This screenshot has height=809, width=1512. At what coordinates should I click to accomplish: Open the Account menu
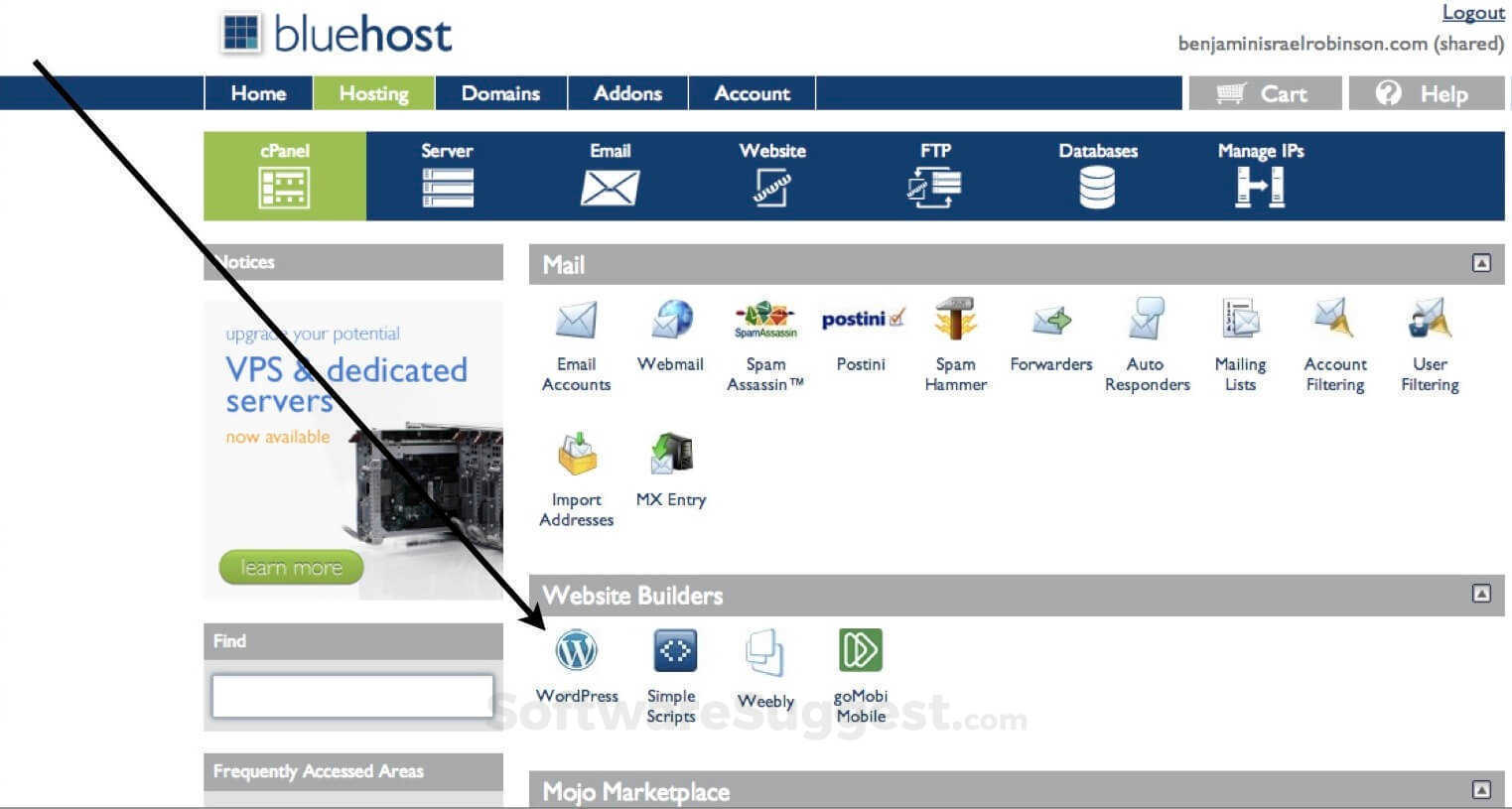pos(753,93)
